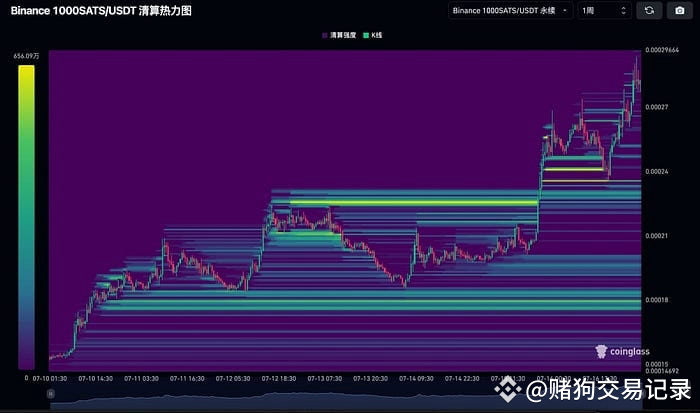
Task: Click the 07-14 22:30 time axis label
Action: point(462,379)
